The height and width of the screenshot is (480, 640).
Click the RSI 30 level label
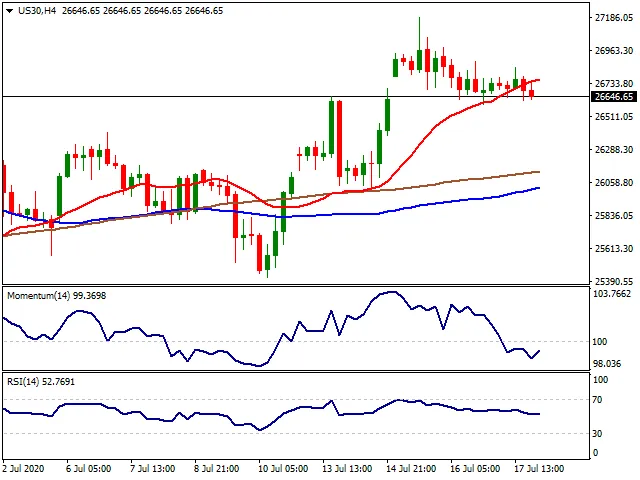click(x=597, y=434)
